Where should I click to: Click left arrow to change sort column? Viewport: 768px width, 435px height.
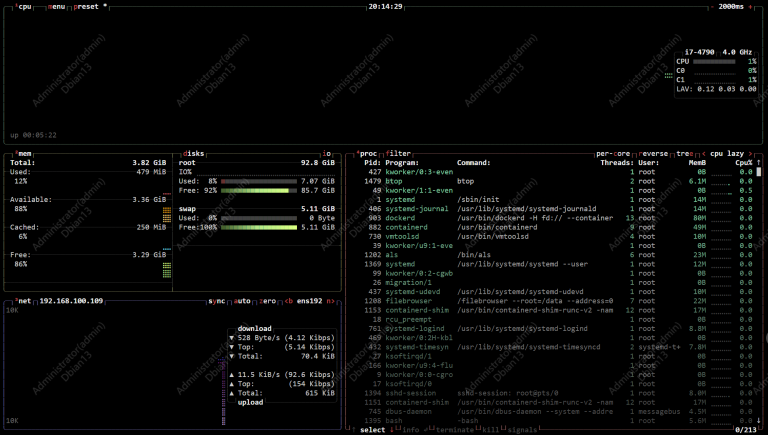click(704, 154)
